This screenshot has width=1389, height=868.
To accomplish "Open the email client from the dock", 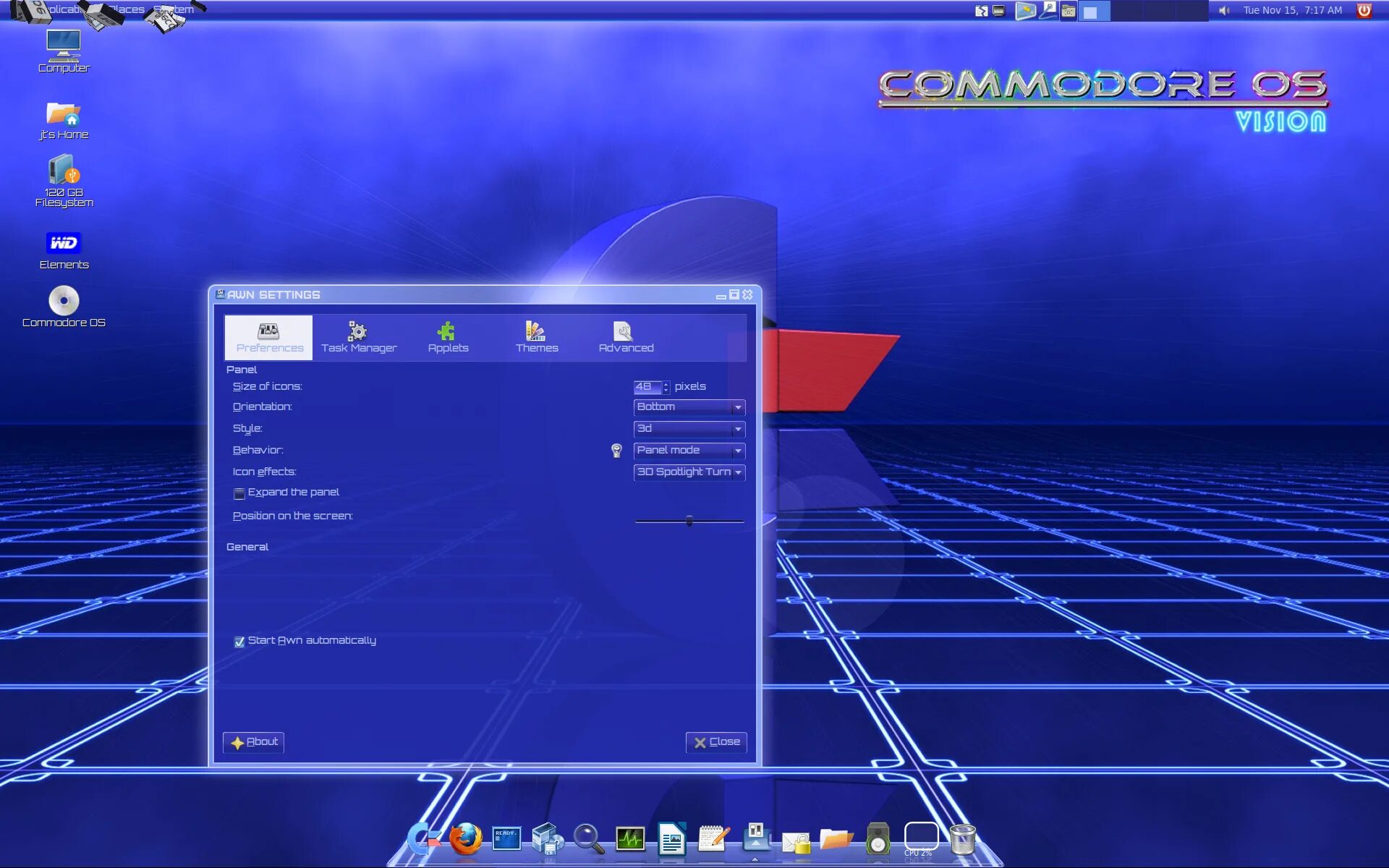I will pos(794,839).
